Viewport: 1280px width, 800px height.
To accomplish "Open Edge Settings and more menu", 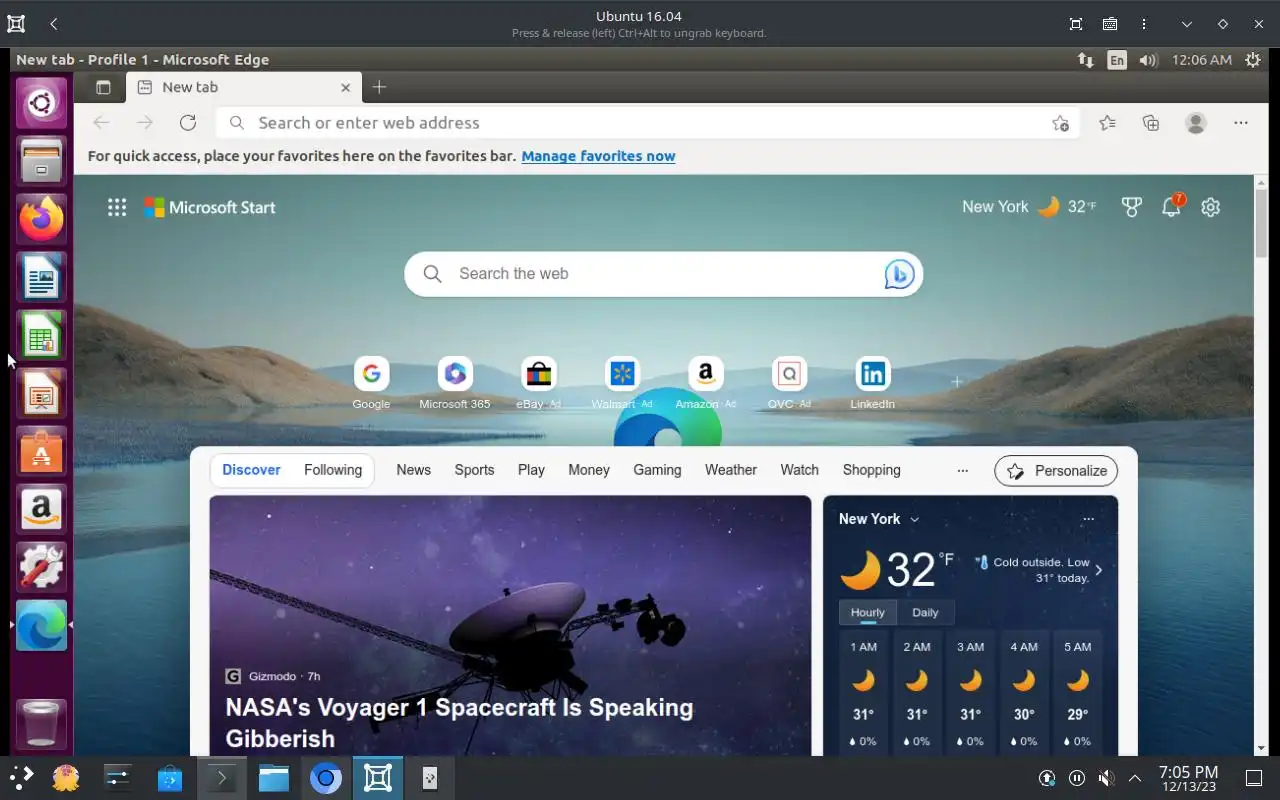I will tap(1241, 123).
